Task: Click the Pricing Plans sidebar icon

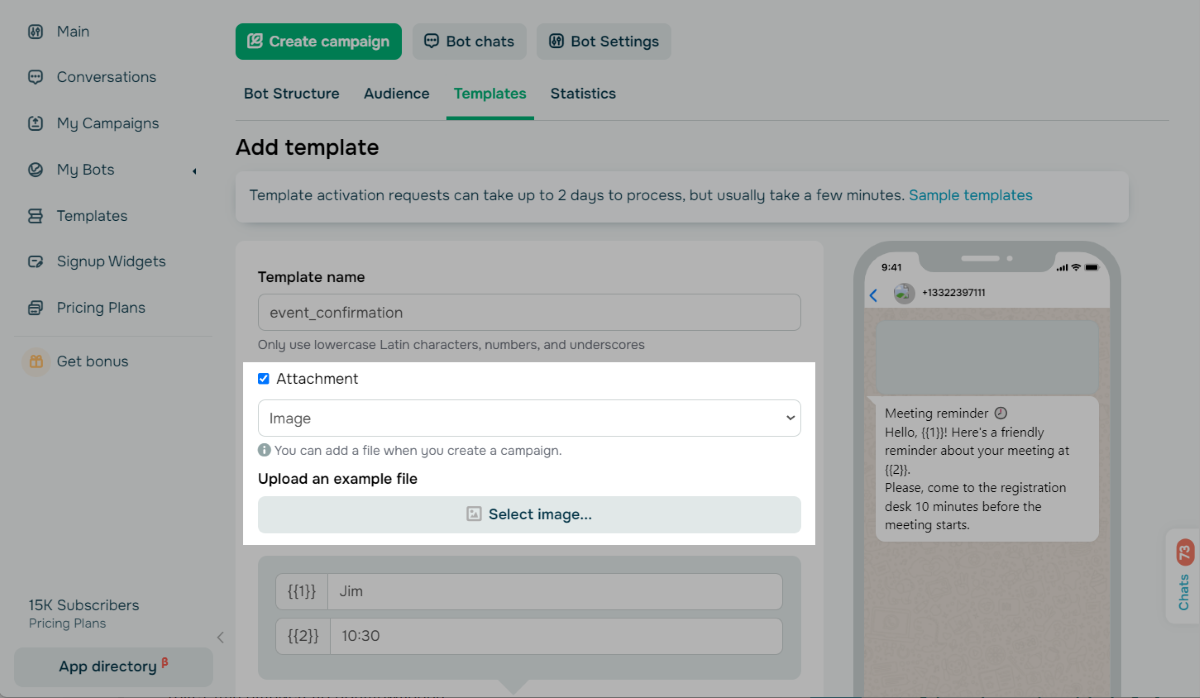Action: coord(36,308)
